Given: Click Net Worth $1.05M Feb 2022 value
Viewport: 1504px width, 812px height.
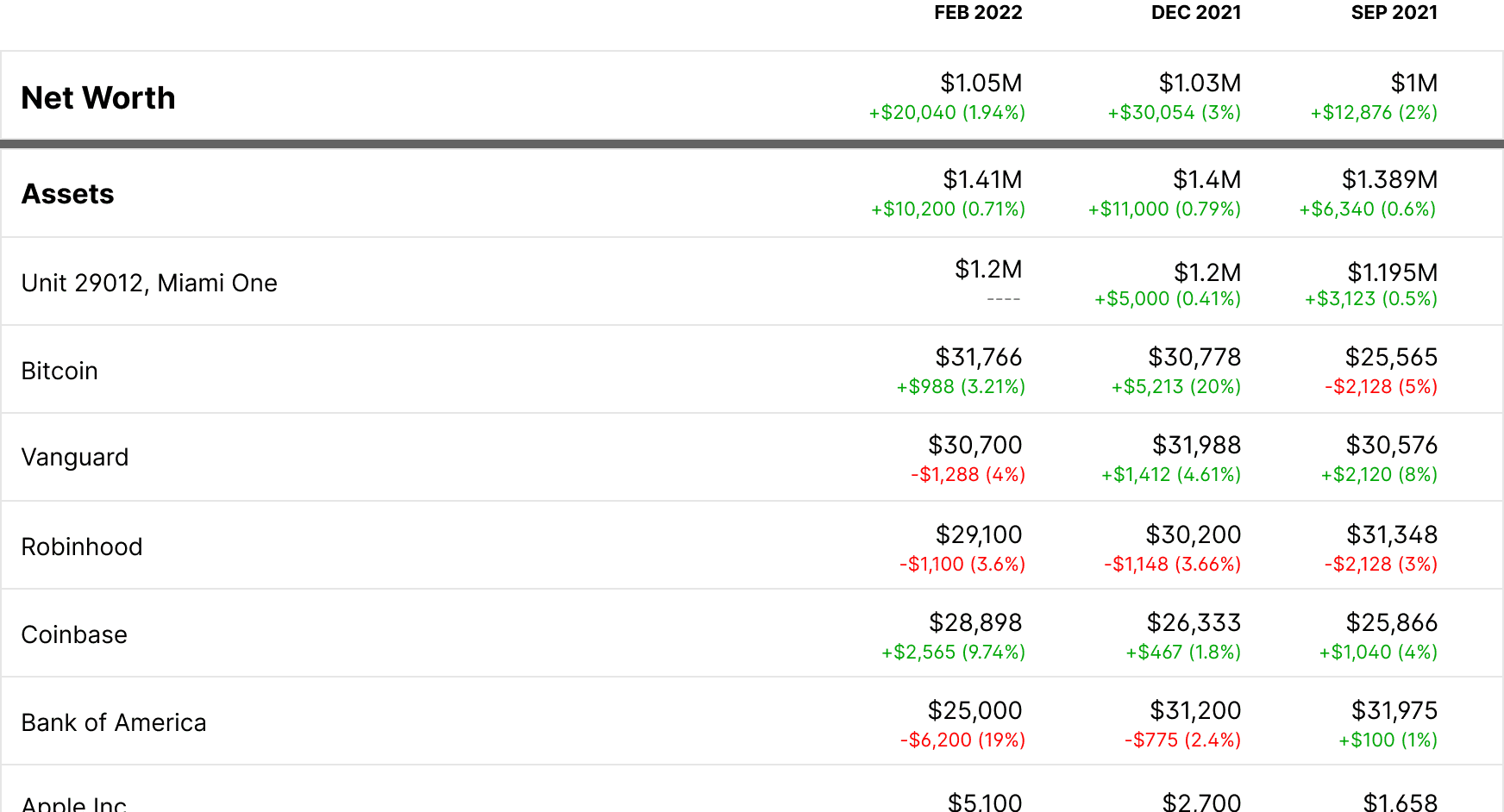Looking at the screenshot, I should pos(981,83).
